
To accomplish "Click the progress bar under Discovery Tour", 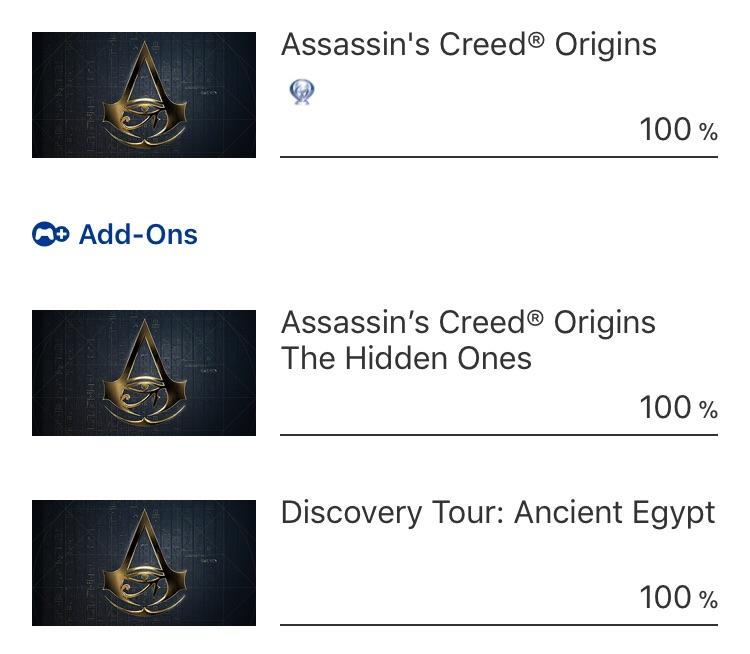I will (x=498, y=625).
